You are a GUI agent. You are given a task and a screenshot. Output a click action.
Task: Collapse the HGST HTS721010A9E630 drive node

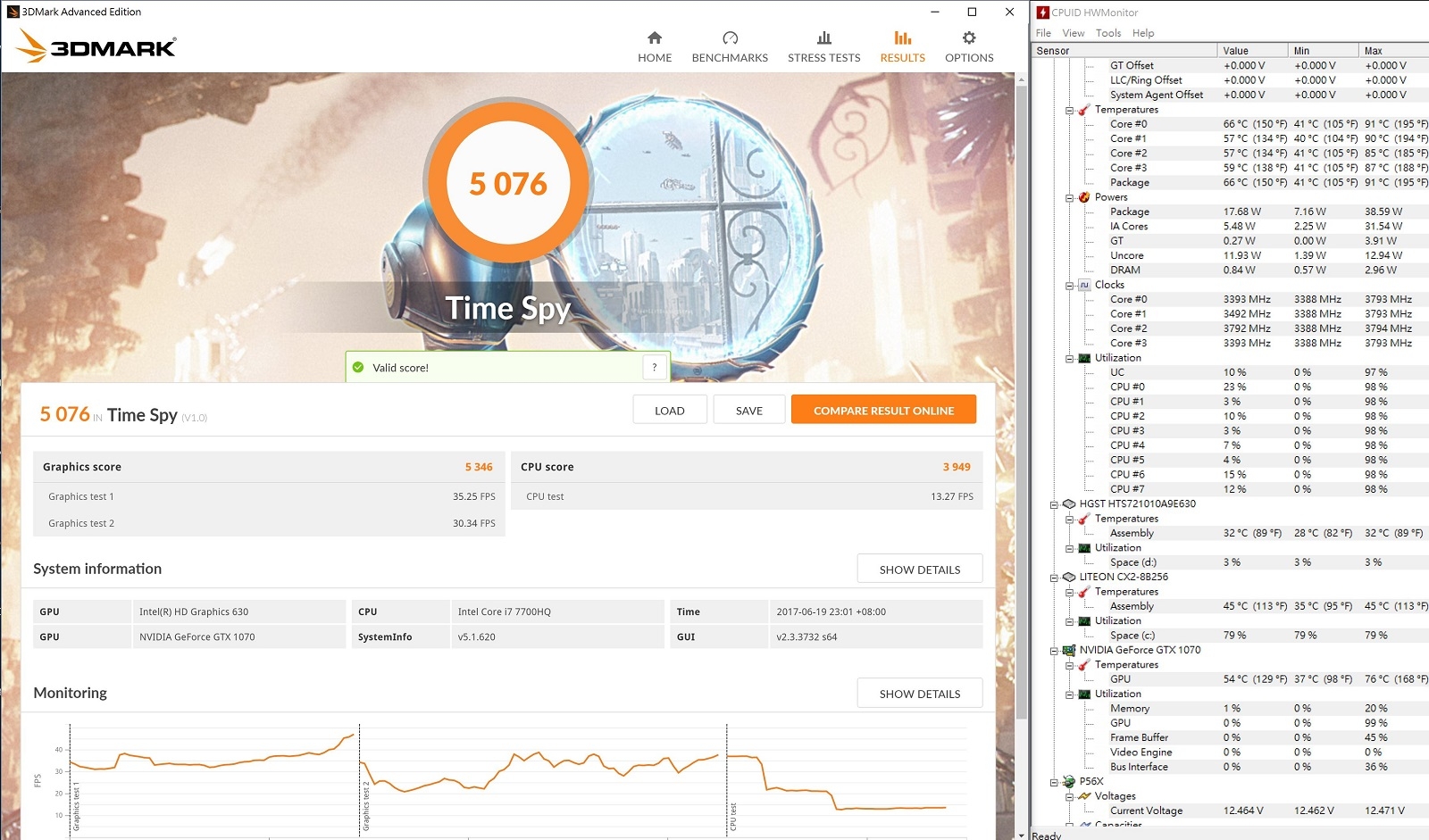[1054, 504]
